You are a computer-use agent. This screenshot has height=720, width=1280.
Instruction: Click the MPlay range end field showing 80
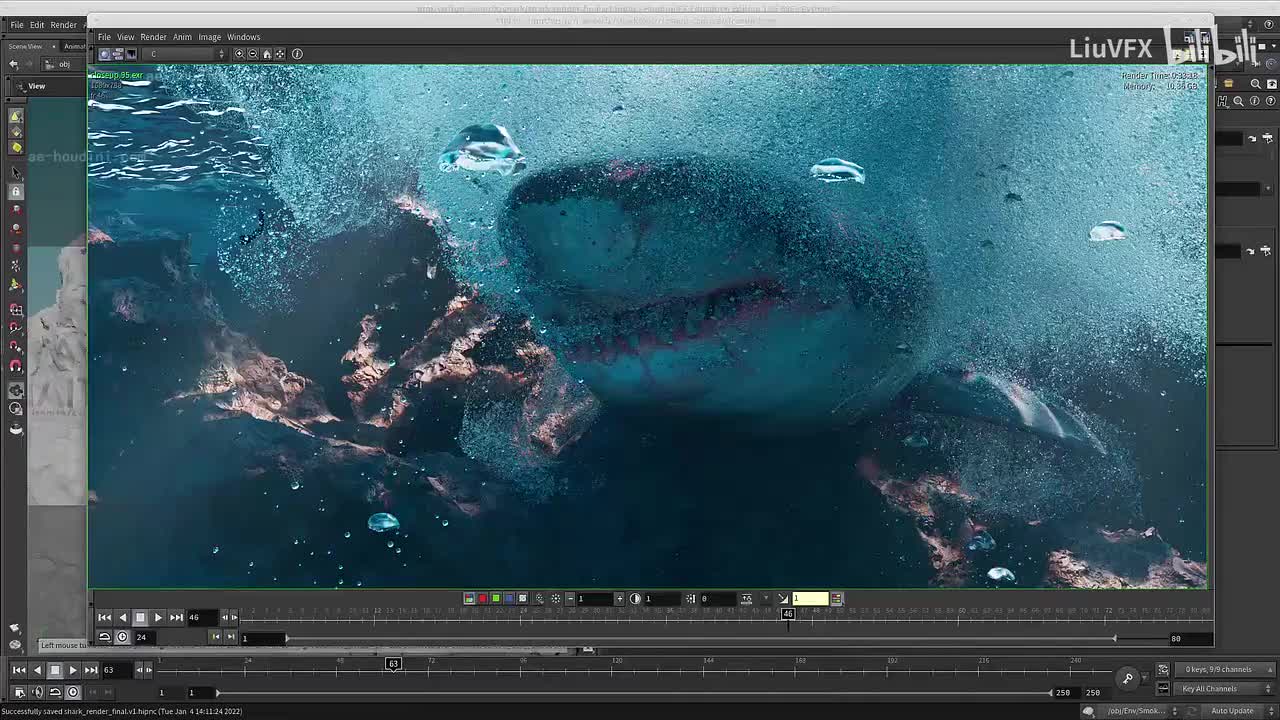point(1190,638)
